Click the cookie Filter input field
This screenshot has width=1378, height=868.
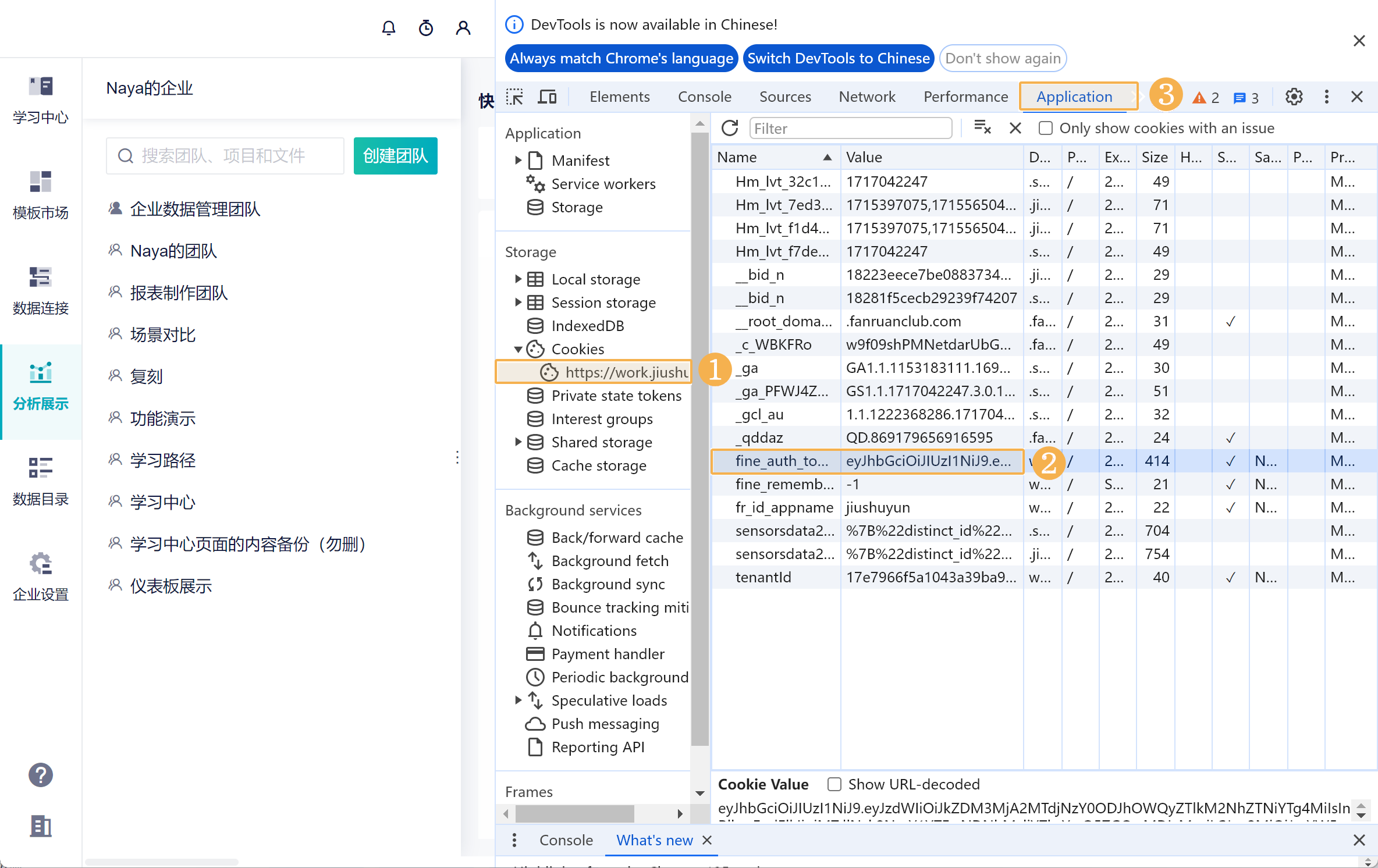851,128
